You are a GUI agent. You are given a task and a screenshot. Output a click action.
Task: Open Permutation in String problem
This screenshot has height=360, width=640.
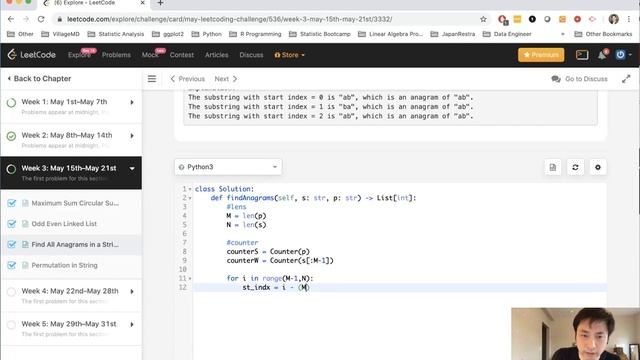click(x=64, y=265)
